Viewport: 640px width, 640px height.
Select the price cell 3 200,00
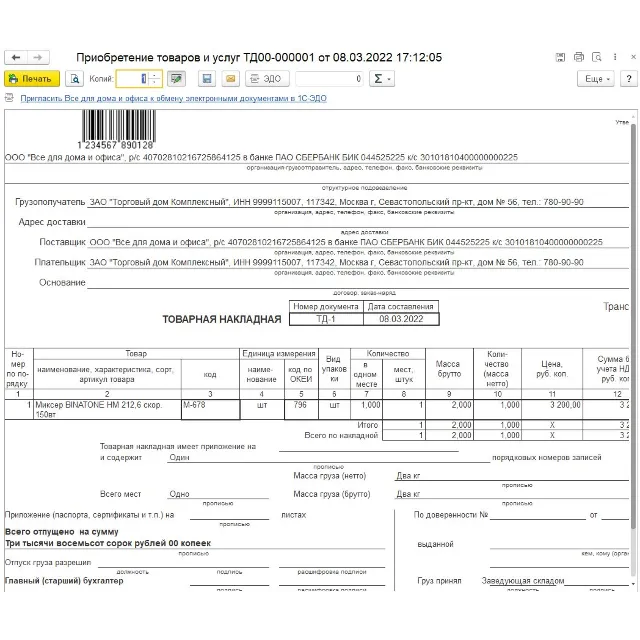552,409
